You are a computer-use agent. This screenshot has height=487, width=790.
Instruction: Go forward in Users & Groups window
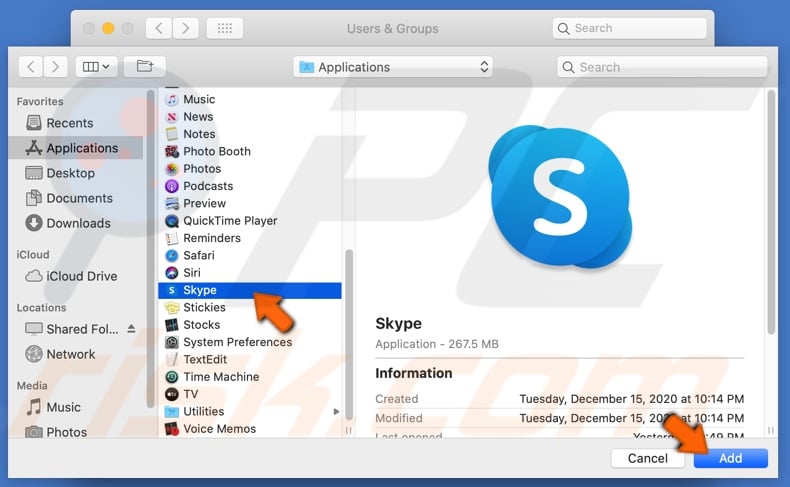click(x=185, y=28)
